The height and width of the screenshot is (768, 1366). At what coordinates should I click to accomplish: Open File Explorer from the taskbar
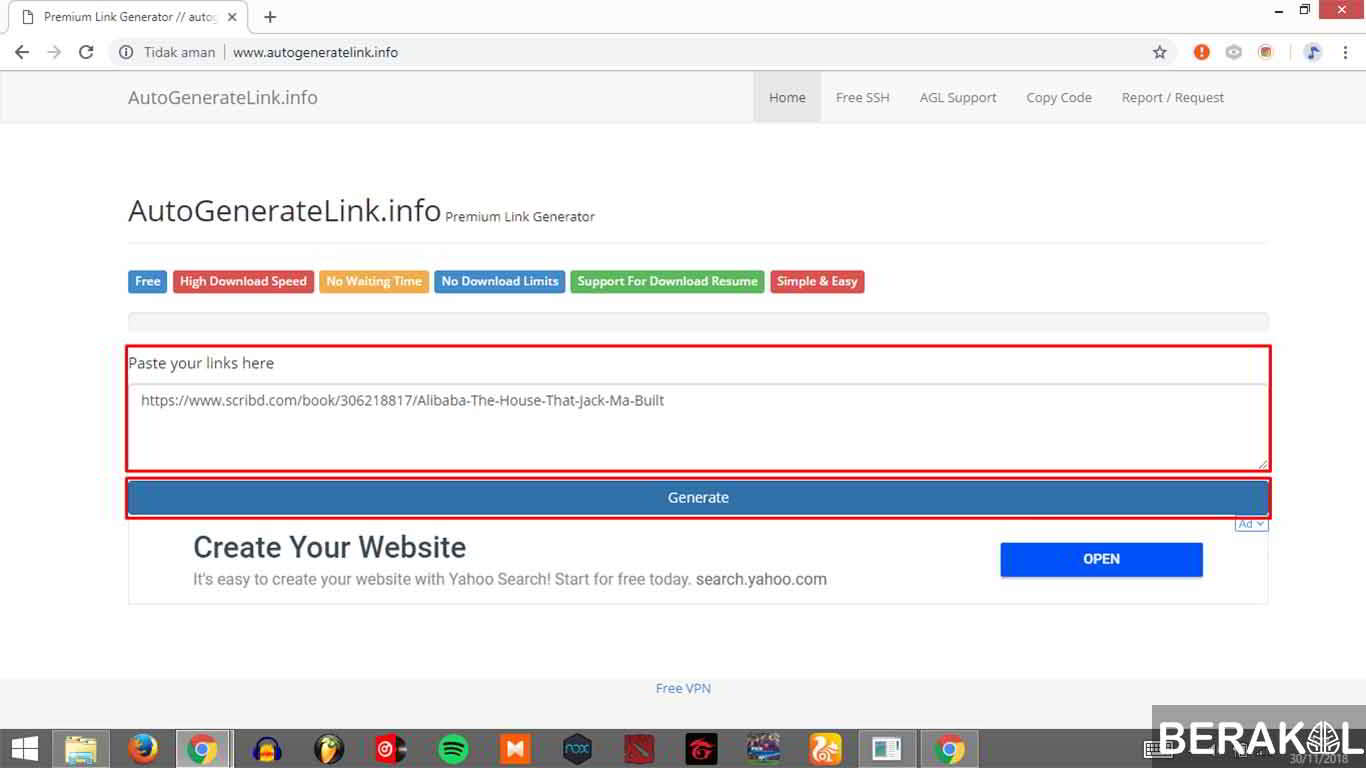pos(81,748)
